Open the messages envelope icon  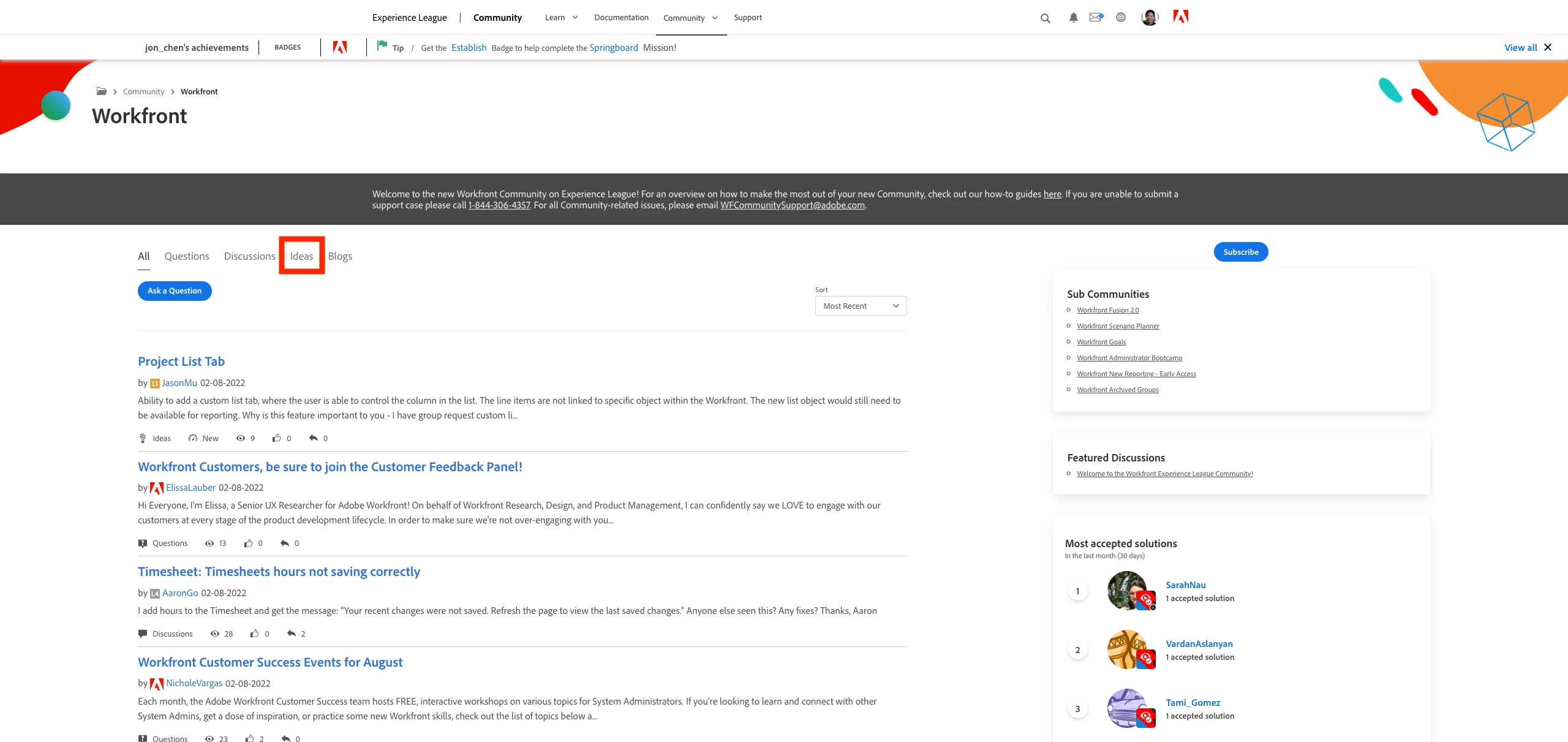1096,17
